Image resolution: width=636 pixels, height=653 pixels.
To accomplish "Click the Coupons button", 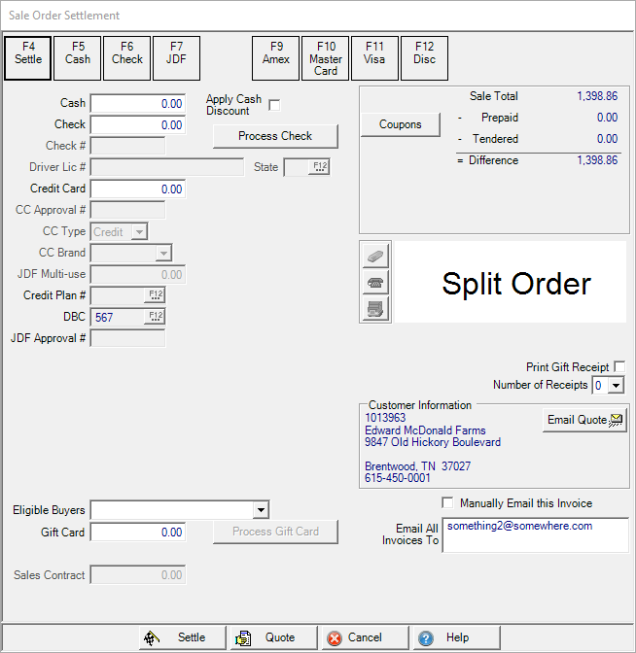I will [x=400, y=125].
